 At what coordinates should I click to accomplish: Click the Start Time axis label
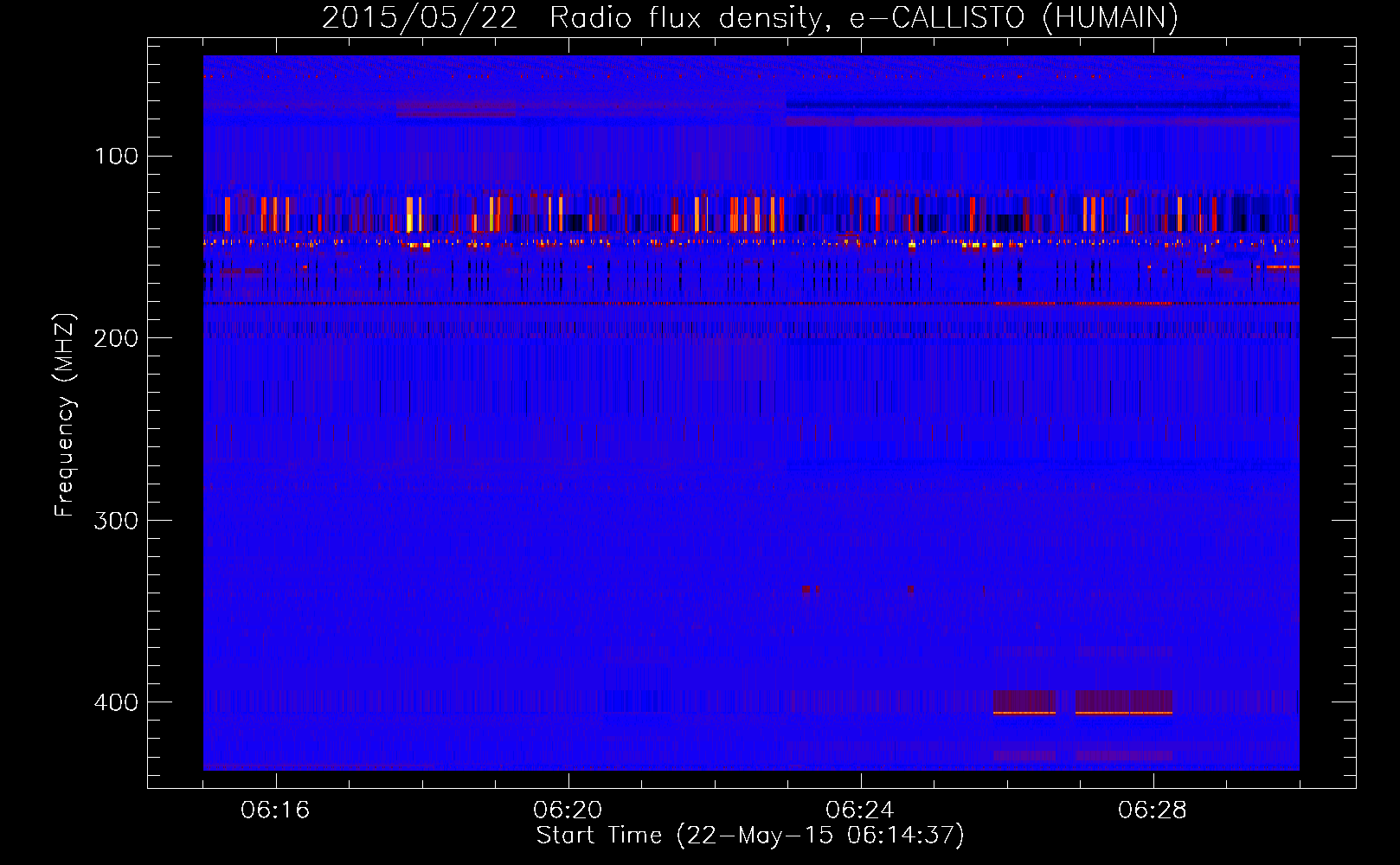[x=750, y=836]
